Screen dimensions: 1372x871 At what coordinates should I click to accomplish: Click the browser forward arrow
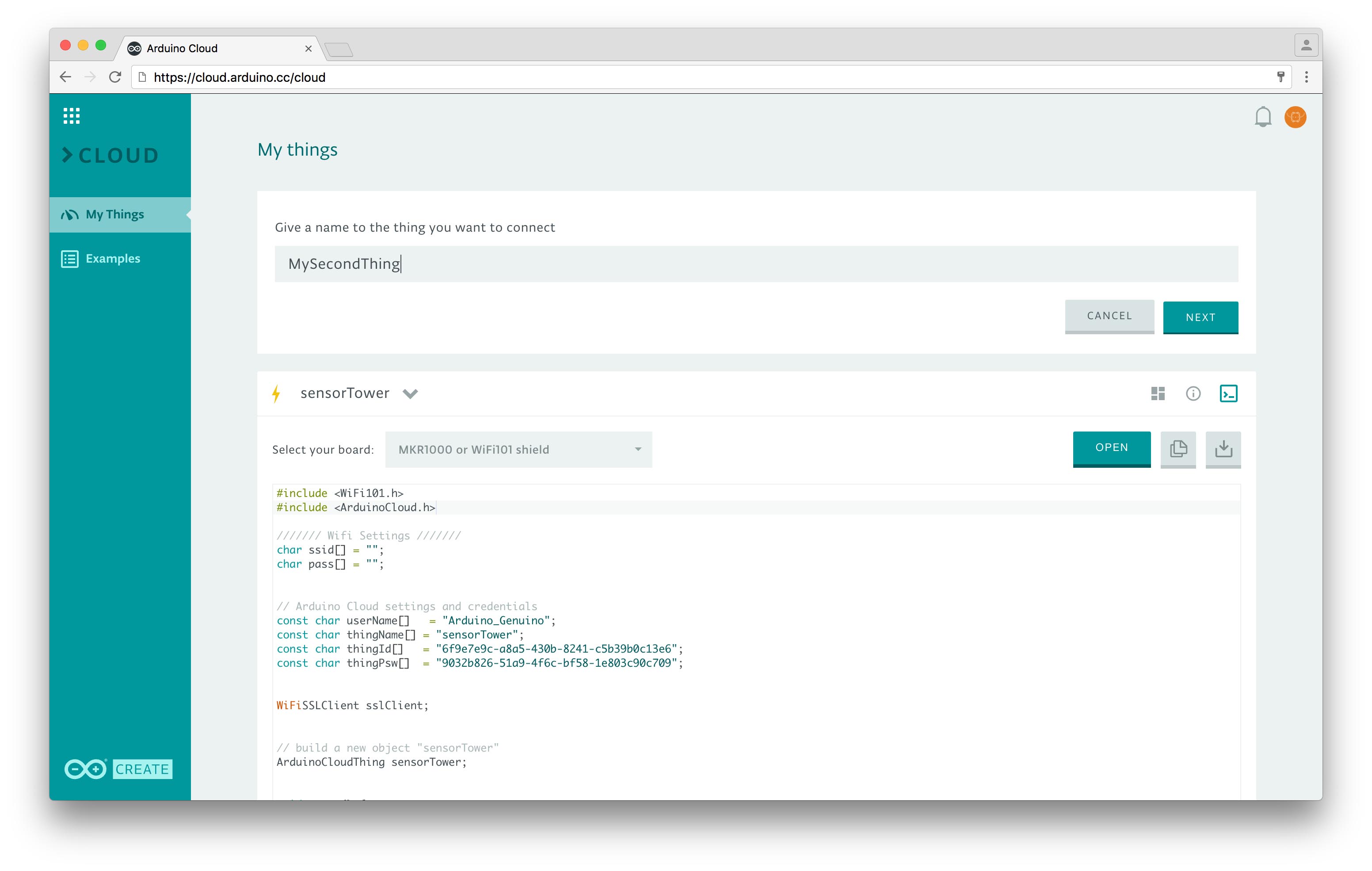[90, 77]
